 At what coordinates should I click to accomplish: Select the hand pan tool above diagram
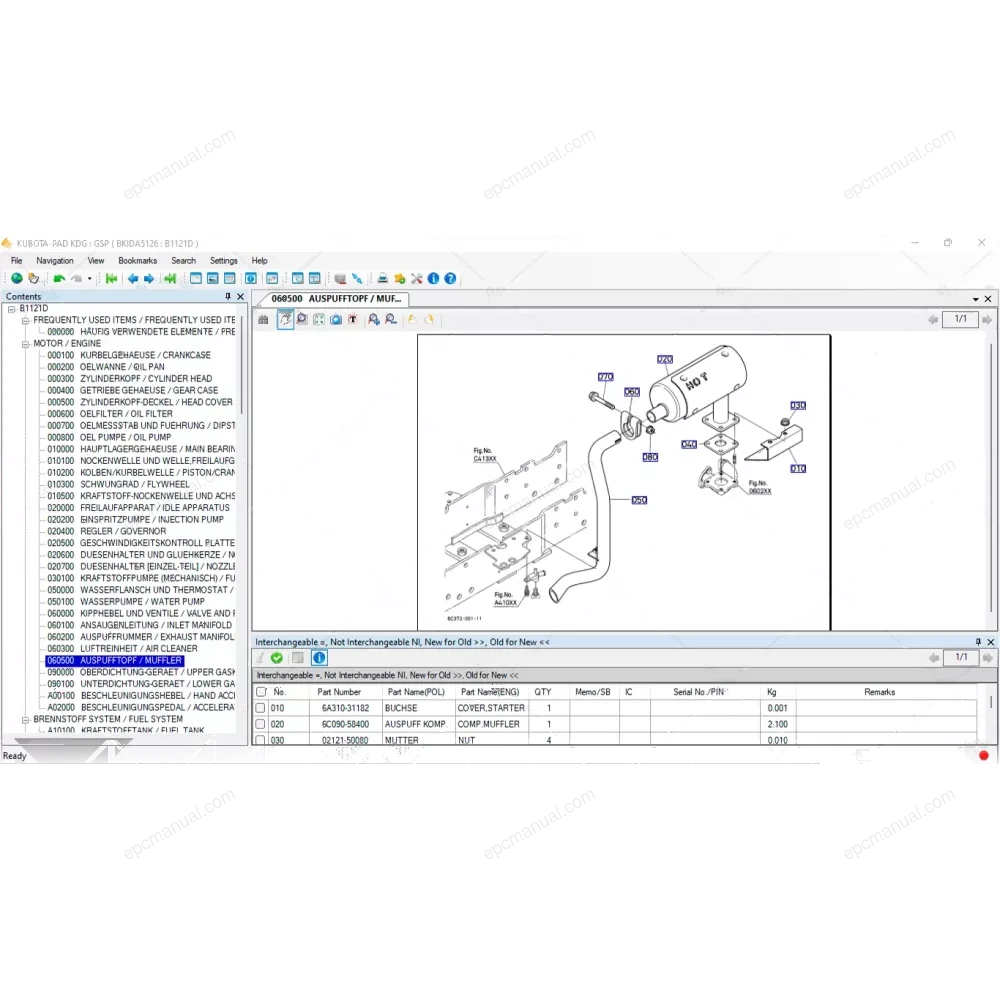coord(285,320)
